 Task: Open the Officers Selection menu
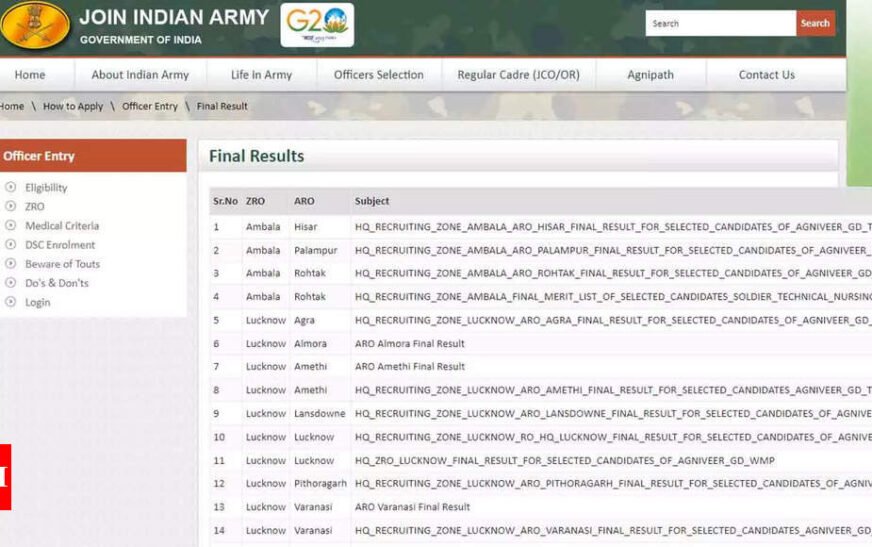pyautogui.click(x=379, y=74)
